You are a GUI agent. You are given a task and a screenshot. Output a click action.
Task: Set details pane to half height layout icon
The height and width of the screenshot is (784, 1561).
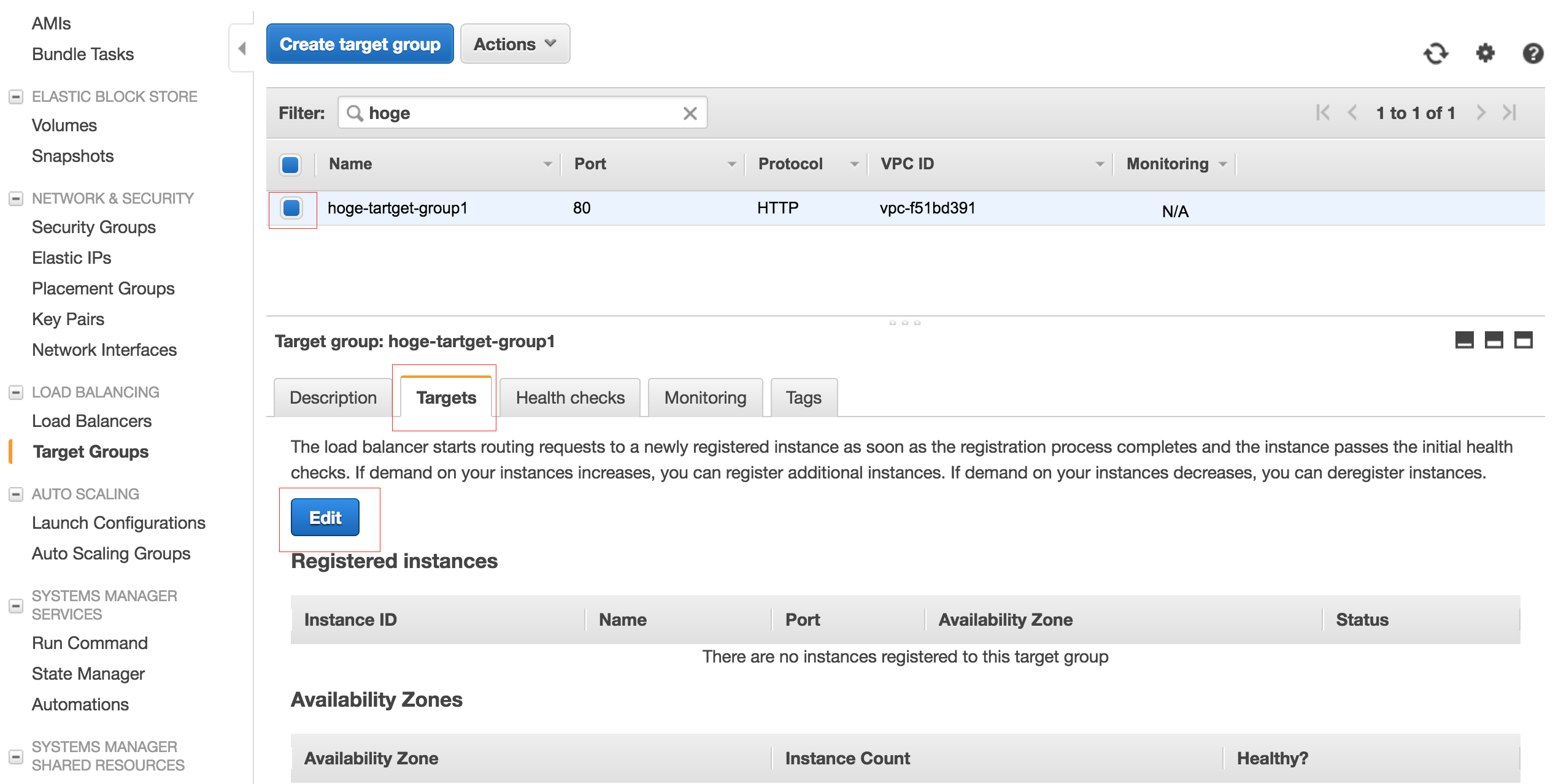click(x=1494, y=340)
